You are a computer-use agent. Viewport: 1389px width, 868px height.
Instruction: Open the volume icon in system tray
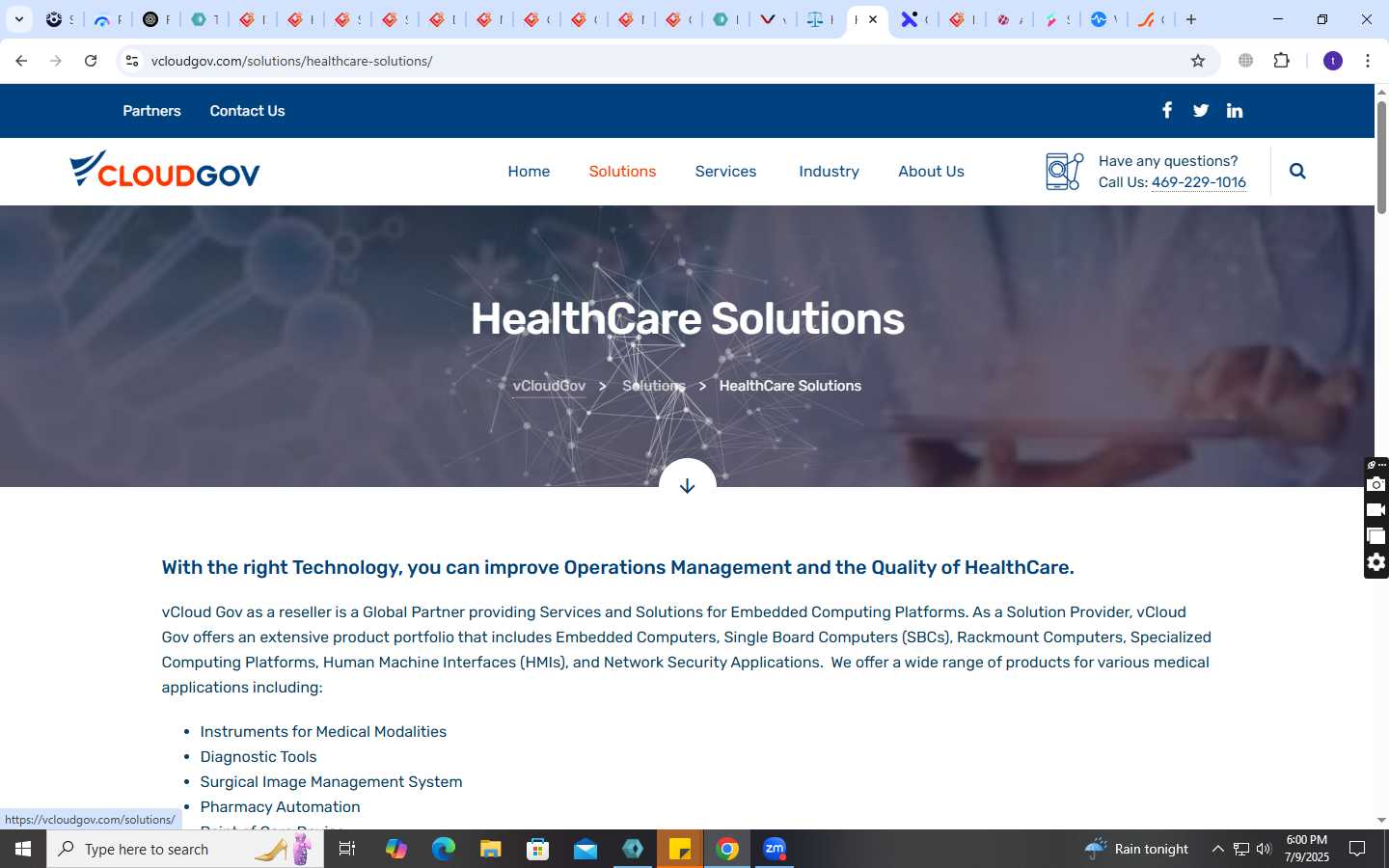1264,849
